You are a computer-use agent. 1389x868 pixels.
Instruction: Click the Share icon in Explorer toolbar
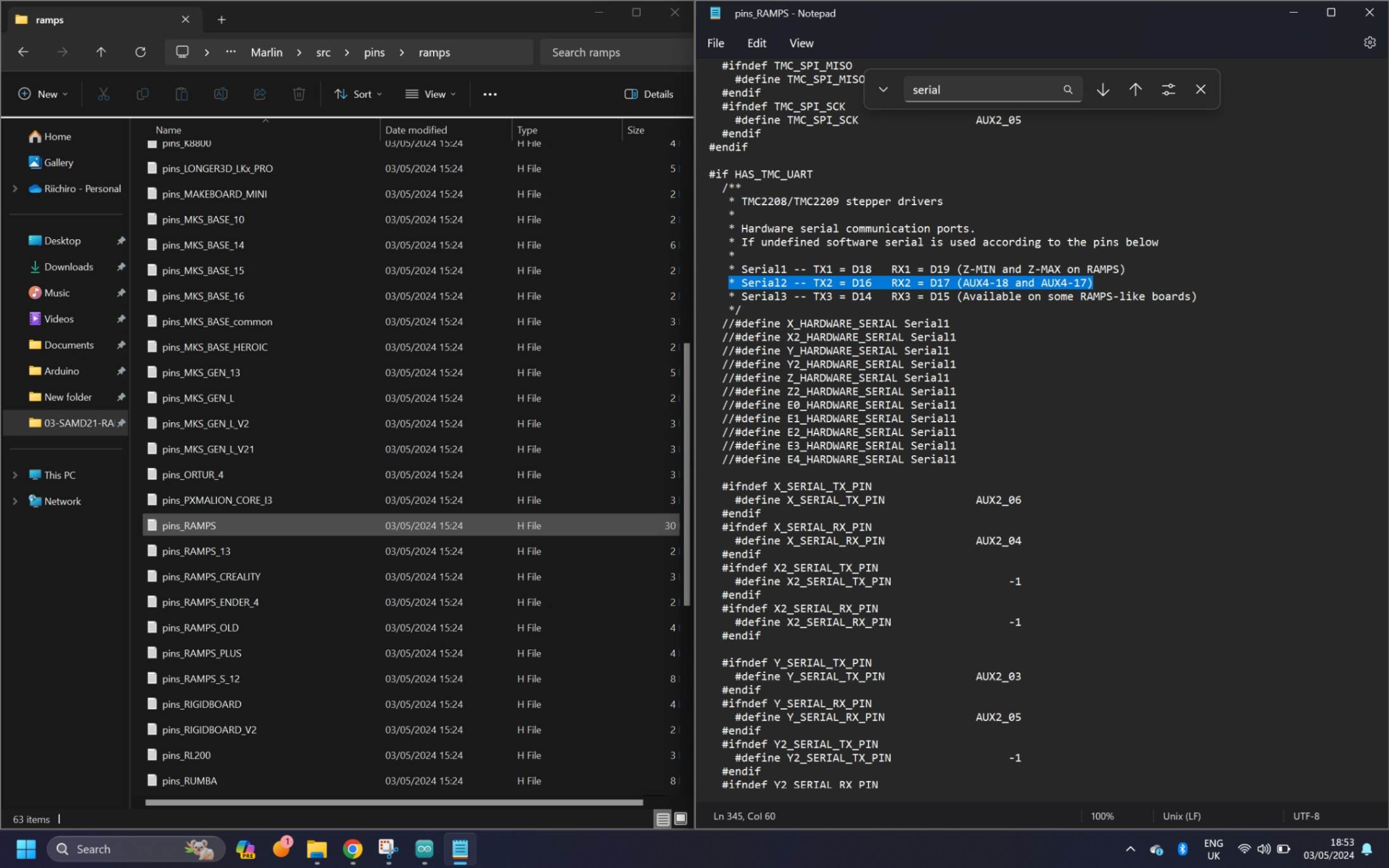coord(260,94)
